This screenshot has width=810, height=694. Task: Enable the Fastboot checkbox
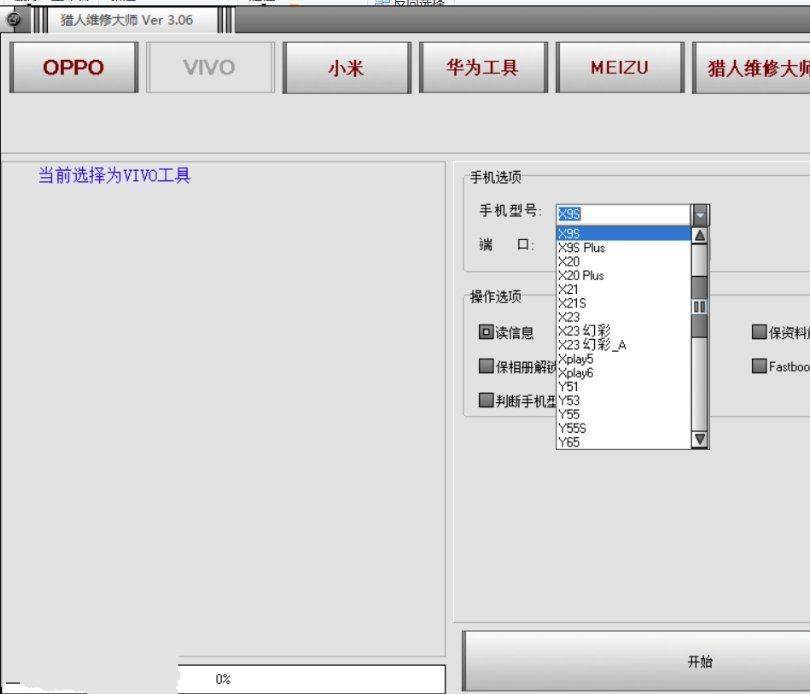[760, 366]
